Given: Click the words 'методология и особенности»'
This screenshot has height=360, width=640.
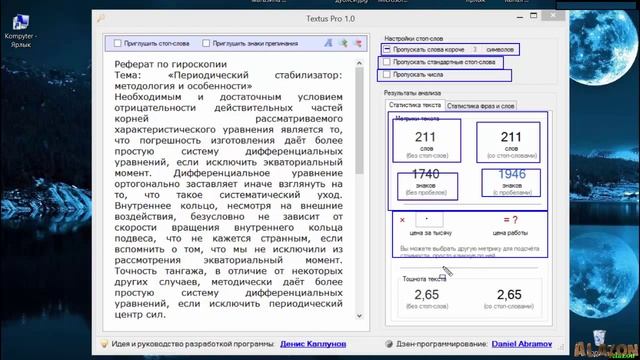Looking at the screenshot, I should 183,86.
